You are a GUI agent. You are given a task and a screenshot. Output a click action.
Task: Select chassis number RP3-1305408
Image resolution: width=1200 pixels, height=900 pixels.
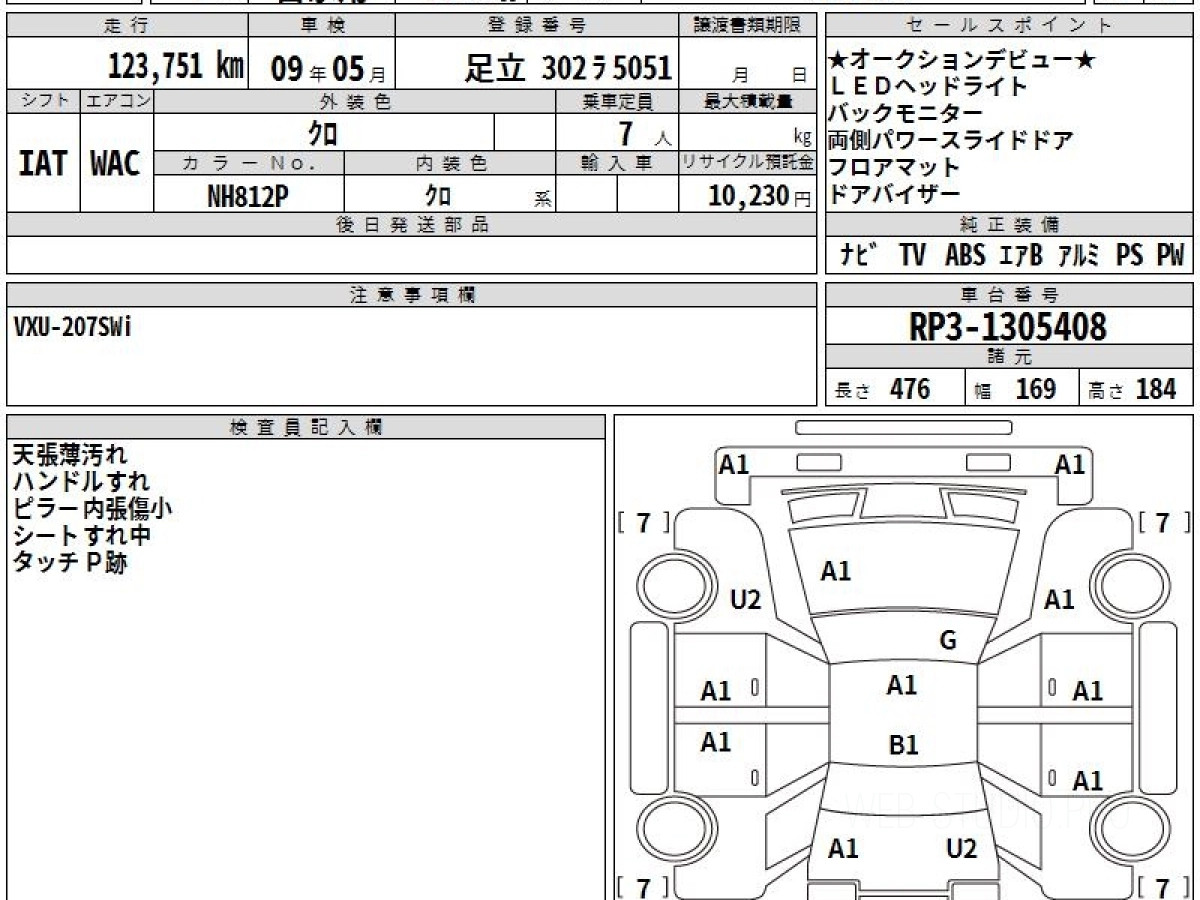pyautogui.click(x=1008, y=327)
